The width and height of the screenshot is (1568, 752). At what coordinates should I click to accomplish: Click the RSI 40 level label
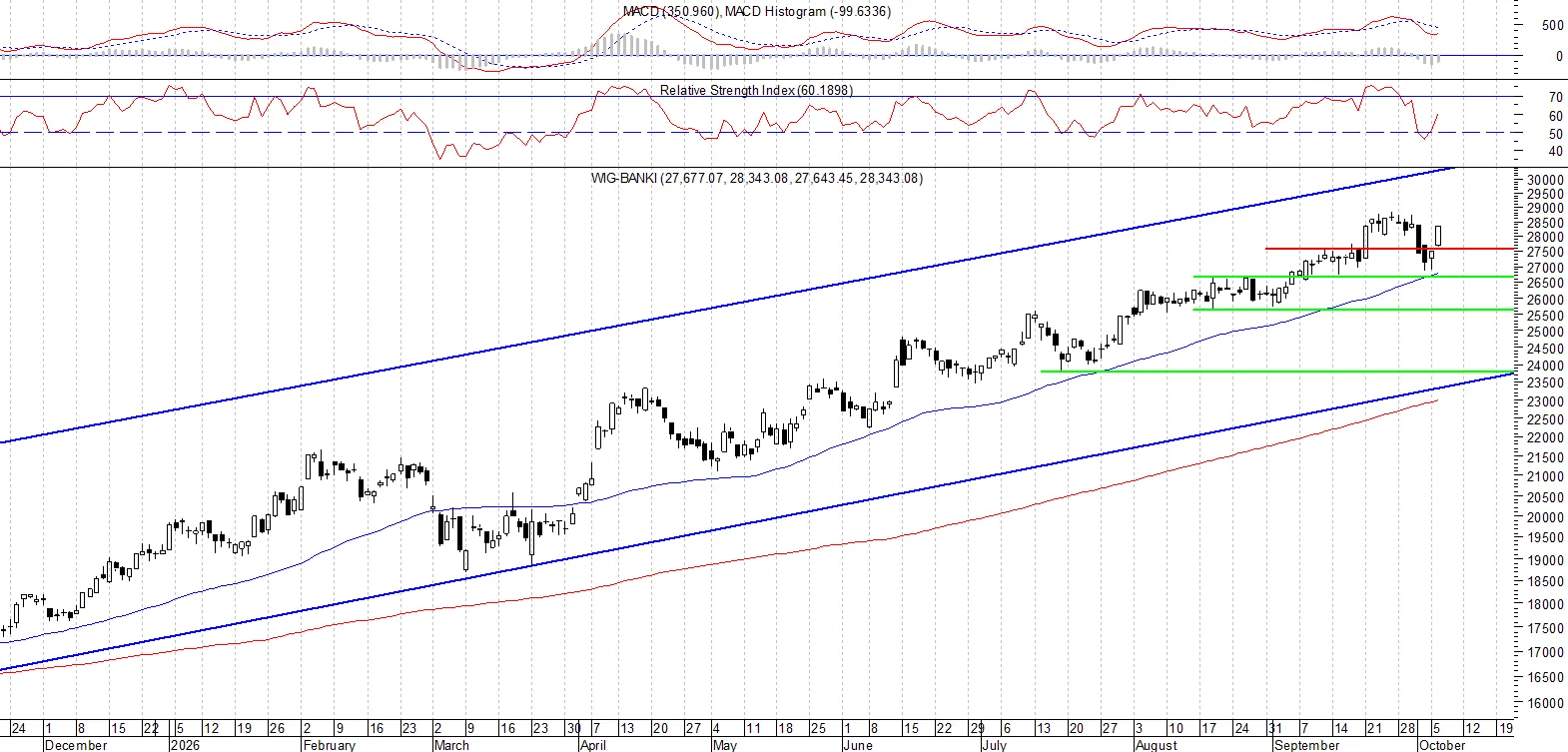[1555, 152]
